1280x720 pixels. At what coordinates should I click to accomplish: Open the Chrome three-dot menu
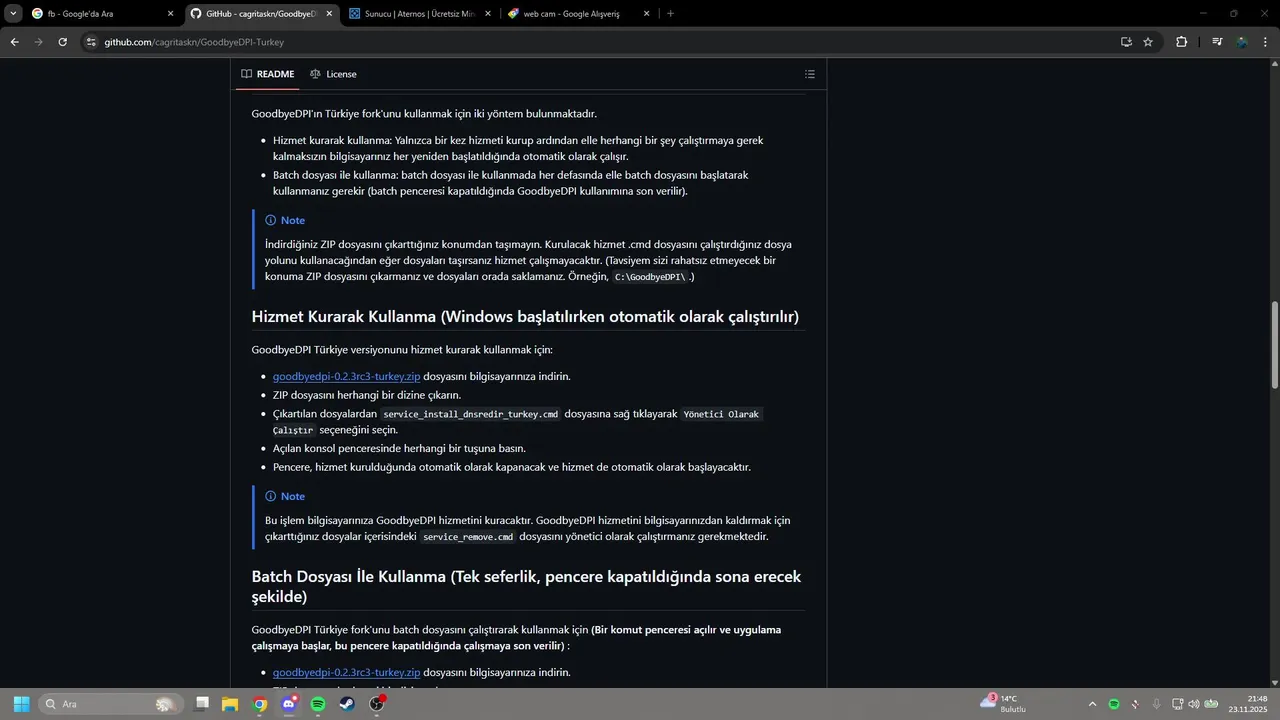click(x=1266, y=42)
